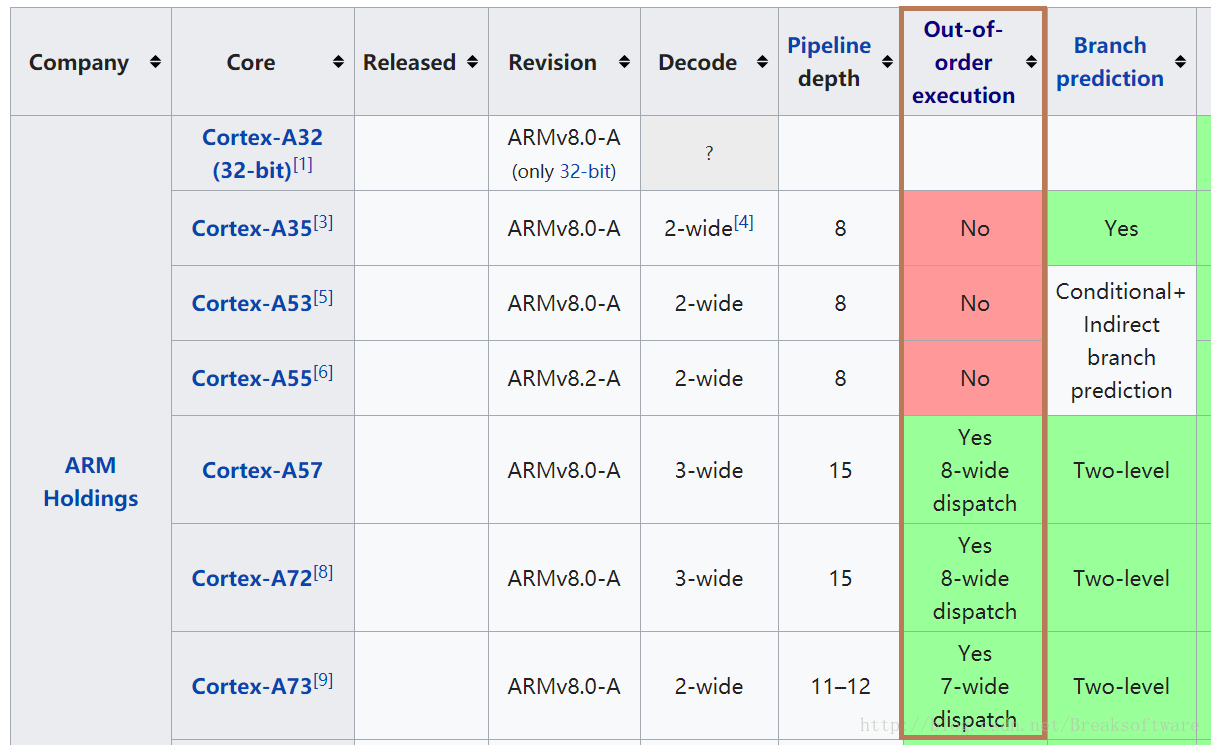Screen dimensions: 1211x745
Task: Select '3-wide' decode for Cortex-A57
Action: pos(709,470)
